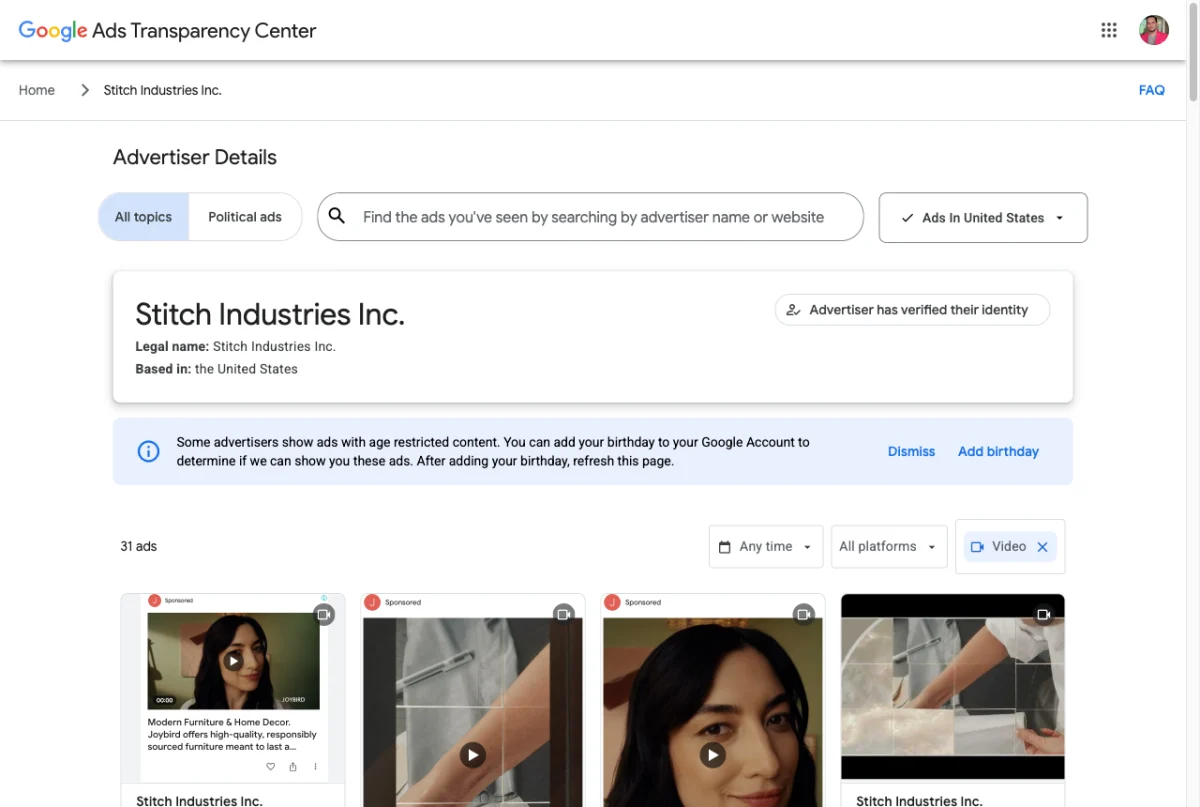
Task: Click the red J avatar on third ad
Action: [612, 602]
